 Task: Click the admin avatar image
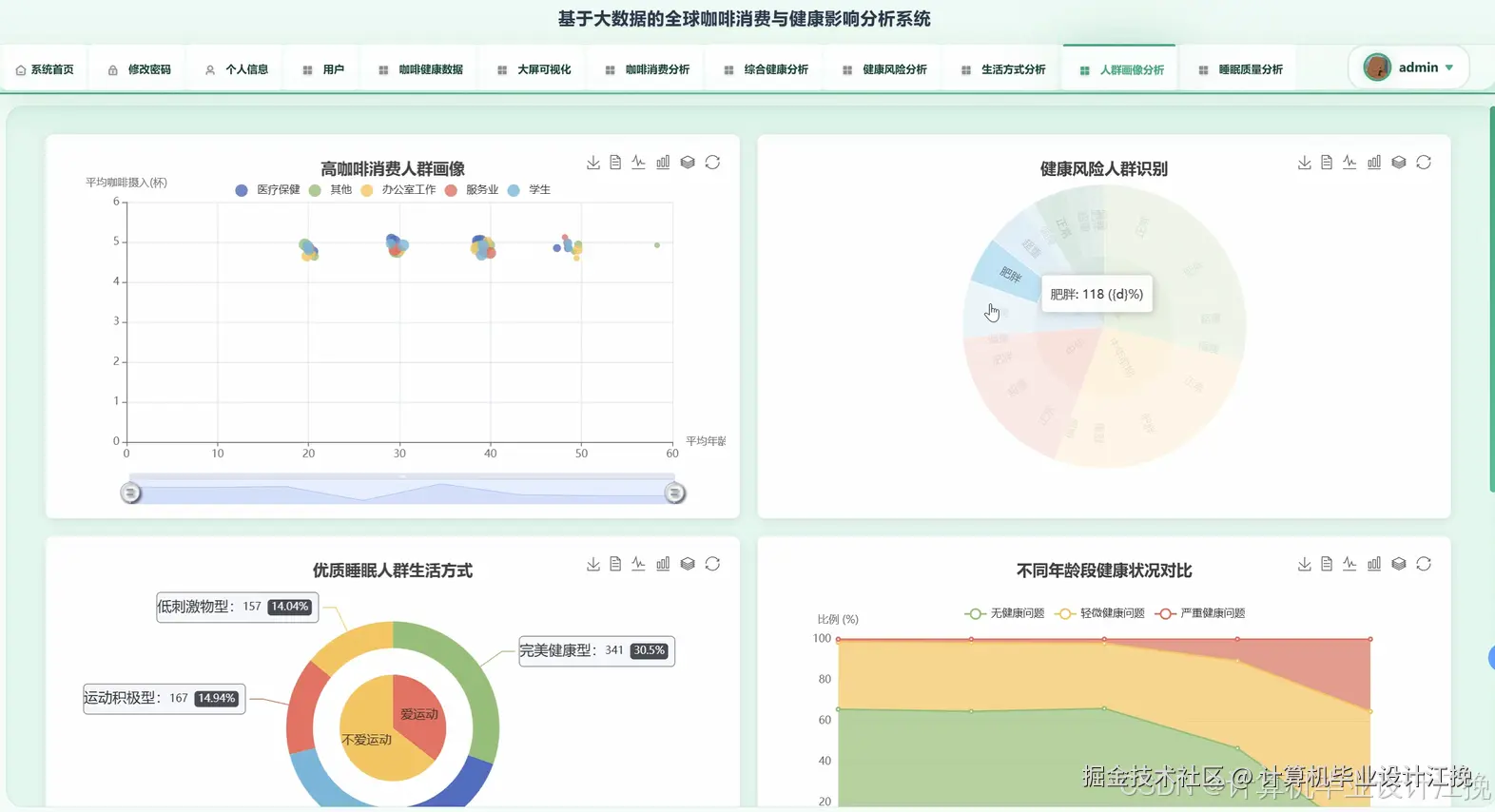pyautogui.click(x=1376, y=68)
